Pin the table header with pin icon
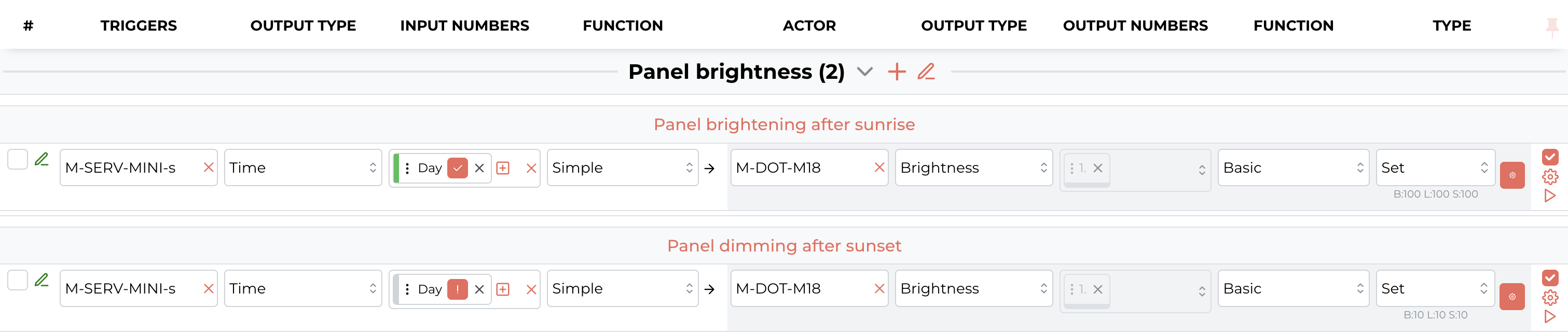 click(1552, 26)
